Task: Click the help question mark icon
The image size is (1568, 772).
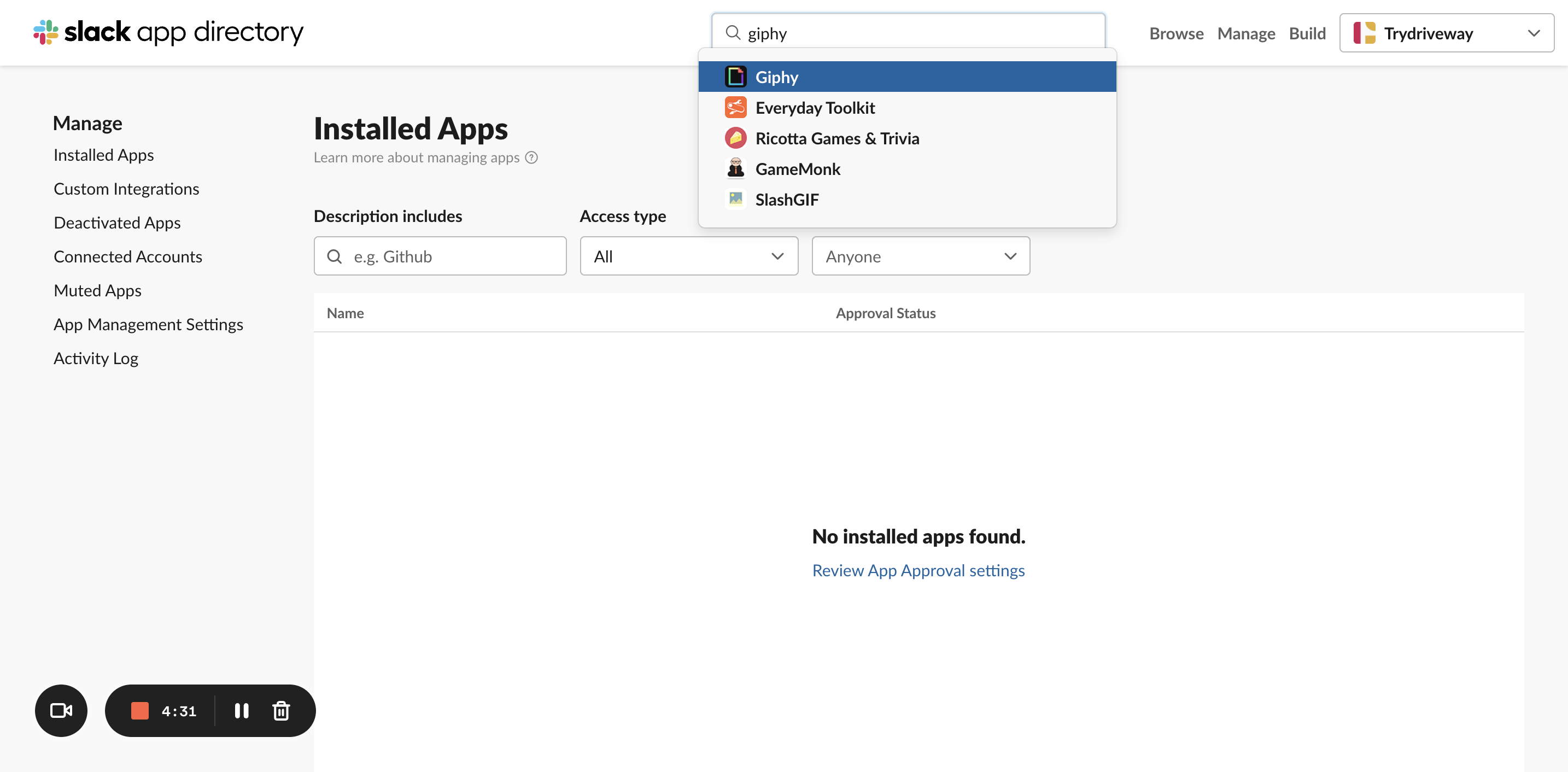Action: [531, 157]
